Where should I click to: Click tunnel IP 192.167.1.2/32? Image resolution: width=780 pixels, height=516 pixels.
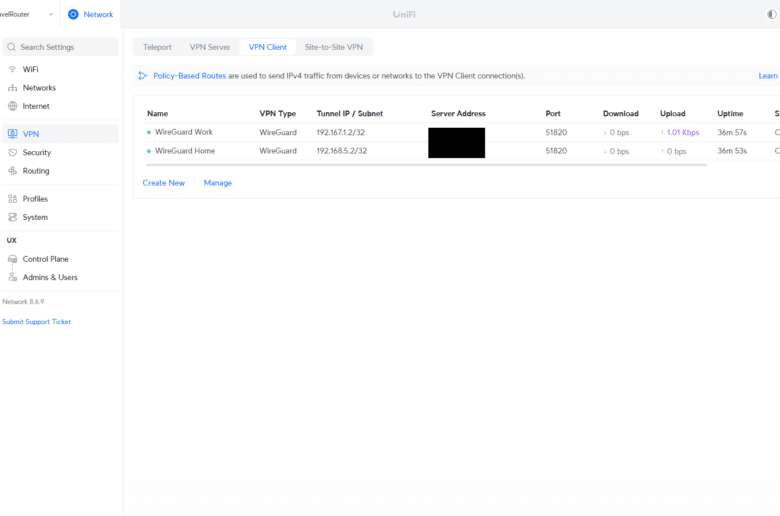pyautogui.click(x=341, y=132)
